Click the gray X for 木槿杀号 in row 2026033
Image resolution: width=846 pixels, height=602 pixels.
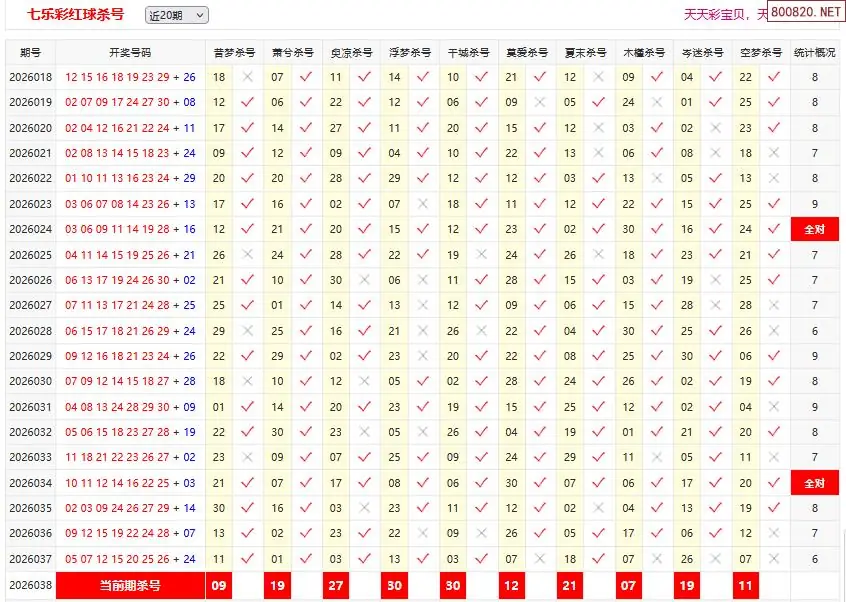(x=657, y=458)
